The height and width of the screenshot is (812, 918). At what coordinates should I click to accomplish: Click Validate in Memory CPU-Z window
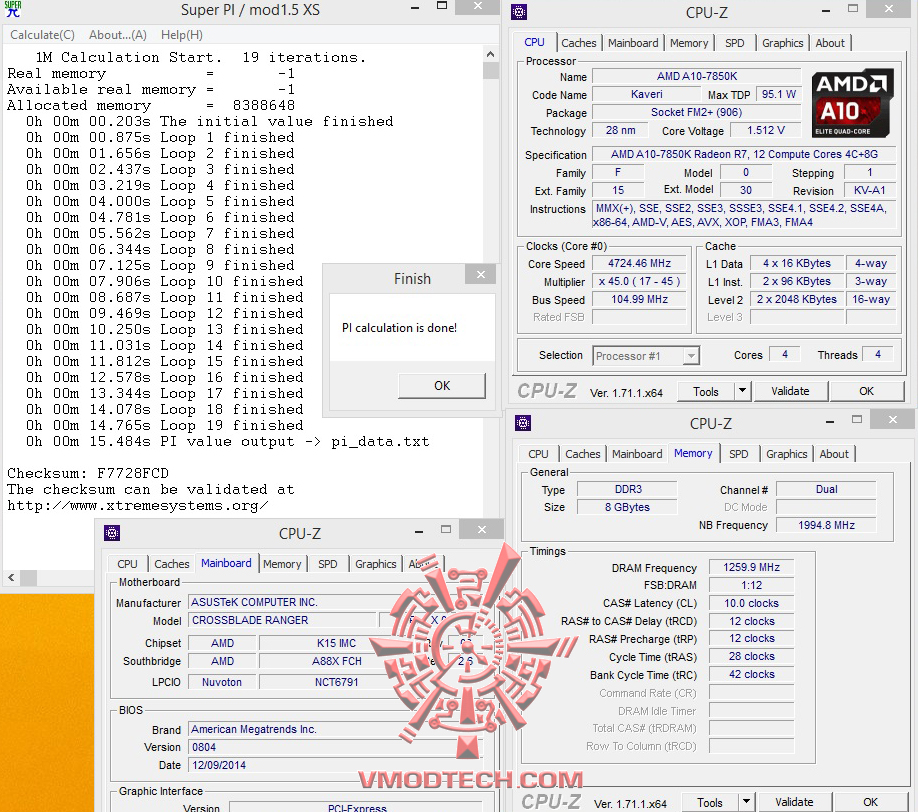coord(794,802)
